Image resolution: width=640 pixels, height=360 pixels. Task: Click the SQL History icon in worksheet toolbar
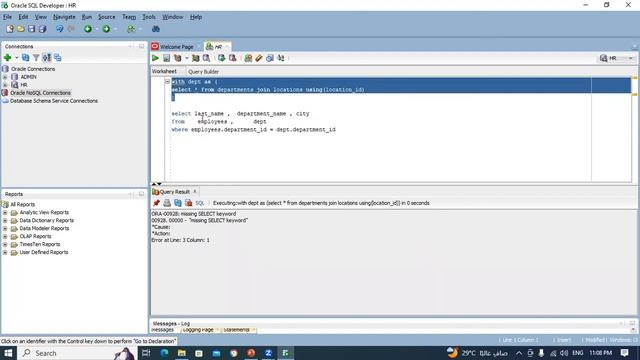click(270, 58)
